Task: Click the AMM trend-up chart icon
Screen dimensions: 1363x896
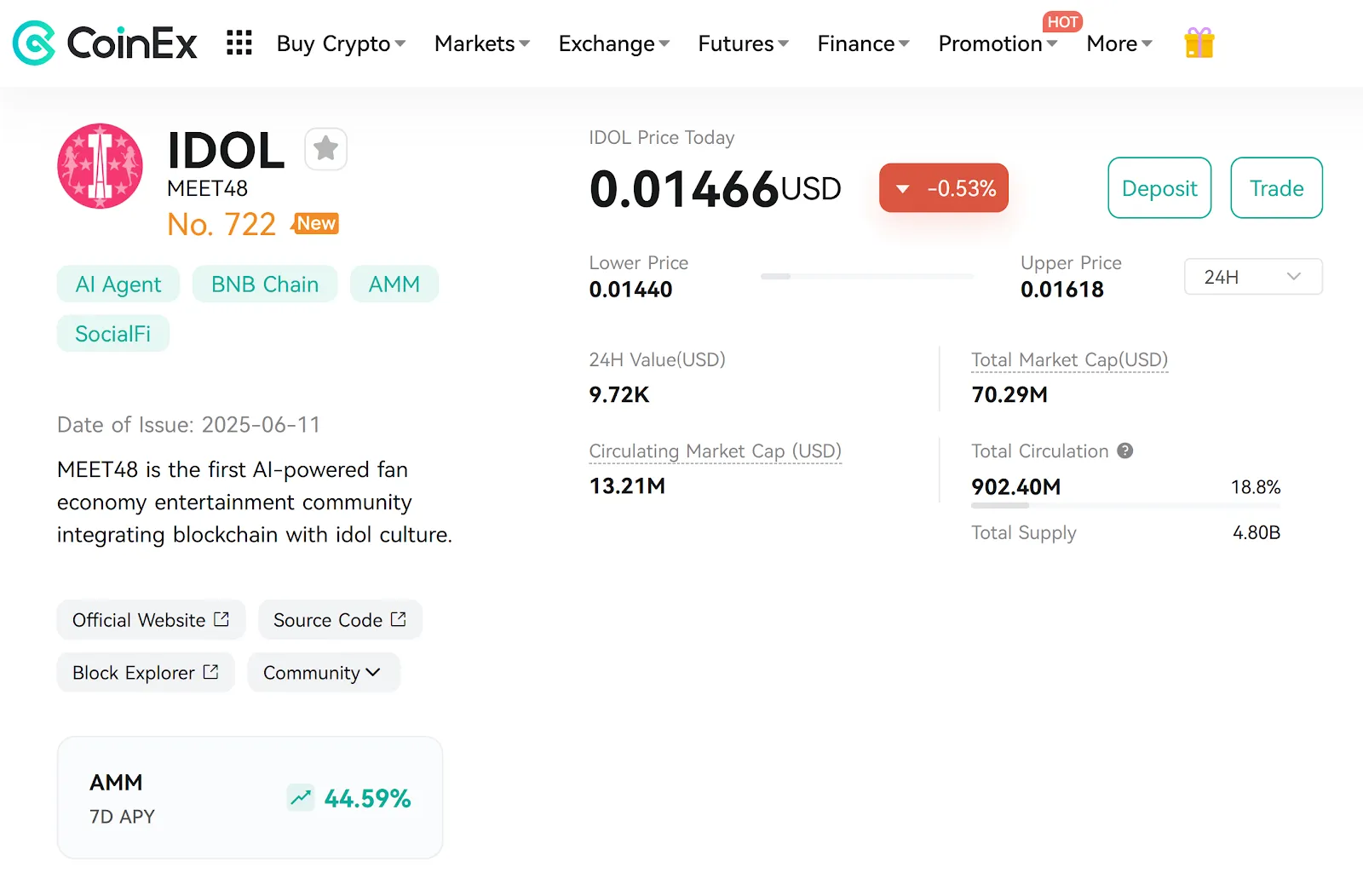Action: coord(300,797)
